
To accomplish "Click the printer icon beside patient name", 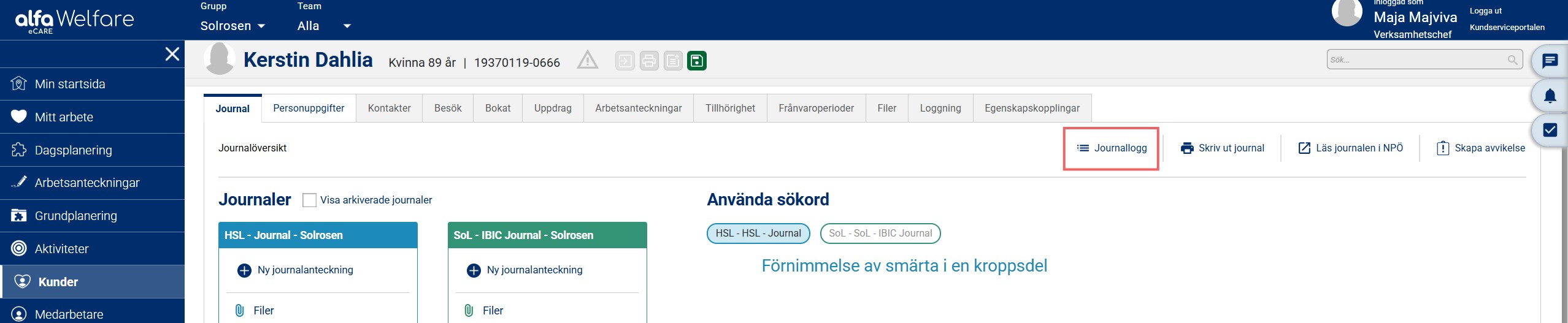I will pos(648,61).
